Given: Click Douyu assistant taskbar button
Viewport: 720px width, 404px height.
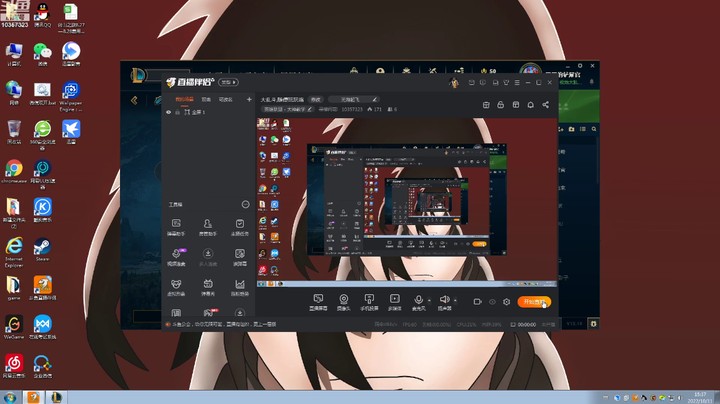Looking at the screenshot, I should point(33,397).
